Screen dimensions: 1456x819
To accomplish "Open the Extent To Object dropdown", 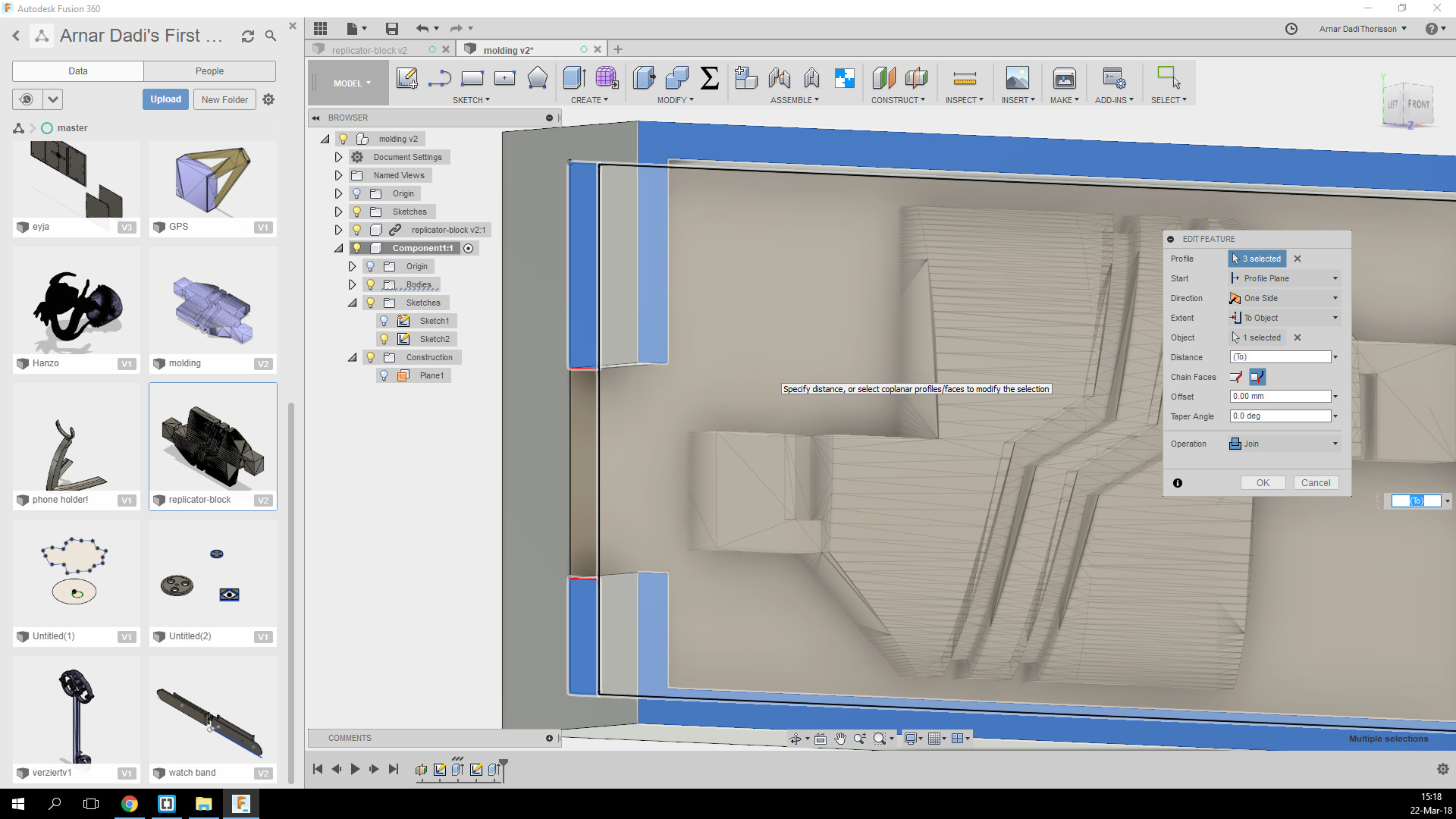I will click(1284, 318).
